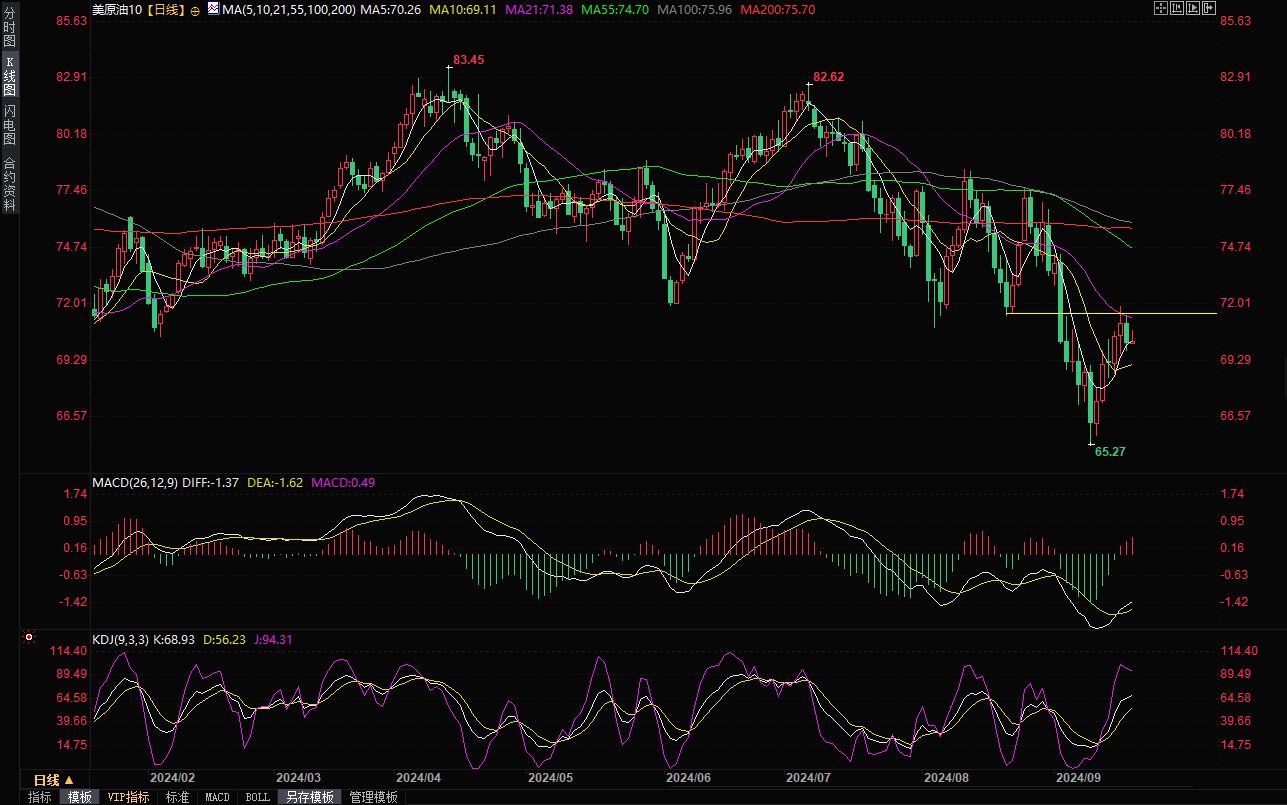
Task: Open MA(5,10,21,55,100,200) parameter settings
Action: point(288,9)
